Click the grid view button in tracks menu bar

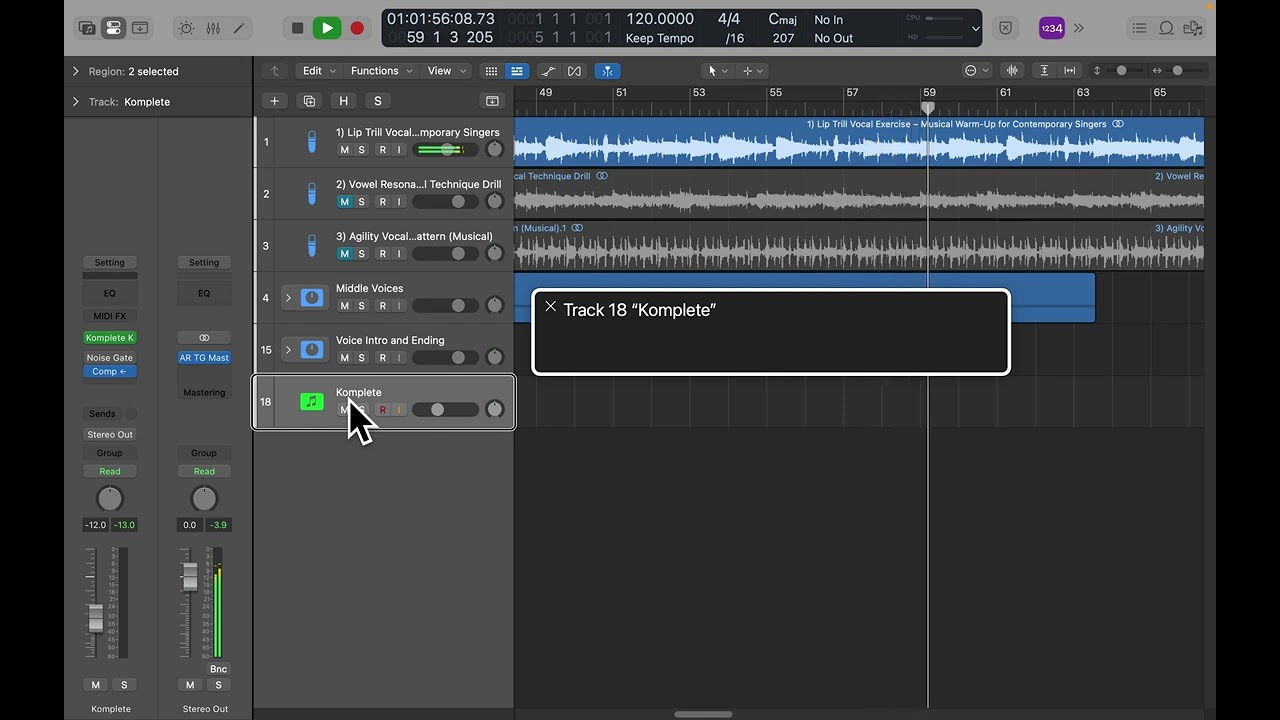[x=491, y=71]
